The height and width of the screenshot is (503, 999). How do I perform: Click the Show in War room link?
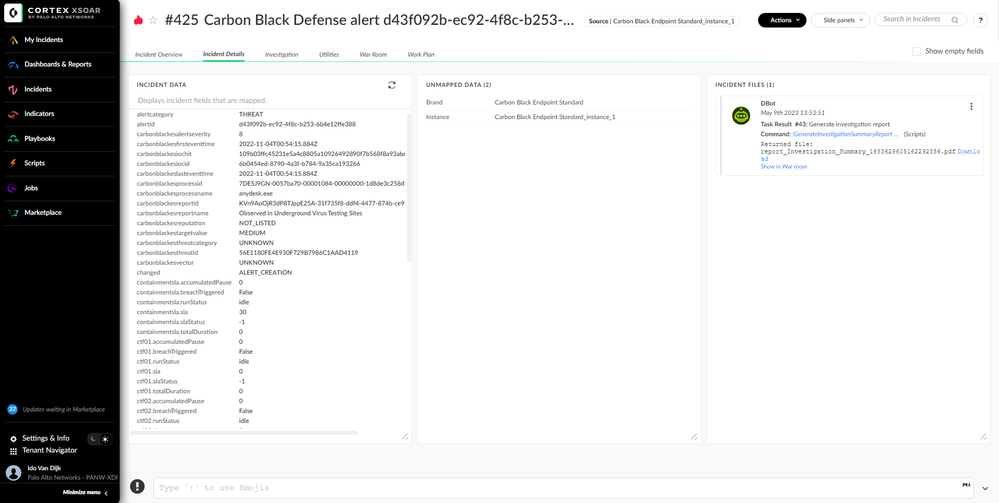point(783,166)
